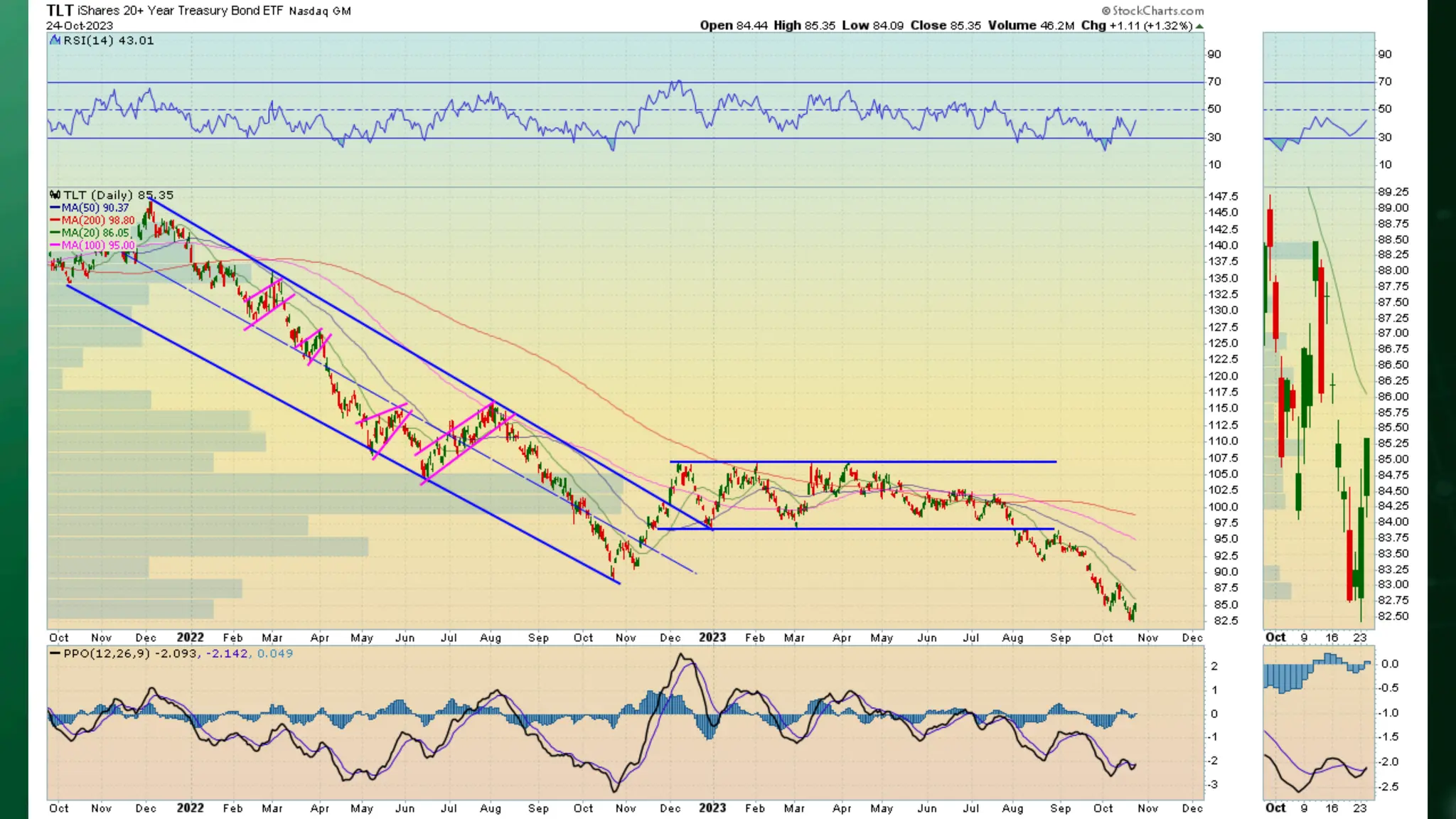Click the 'MA(200) 98.80' legend entry
The image size is (1456, 819).
point(98,220)
